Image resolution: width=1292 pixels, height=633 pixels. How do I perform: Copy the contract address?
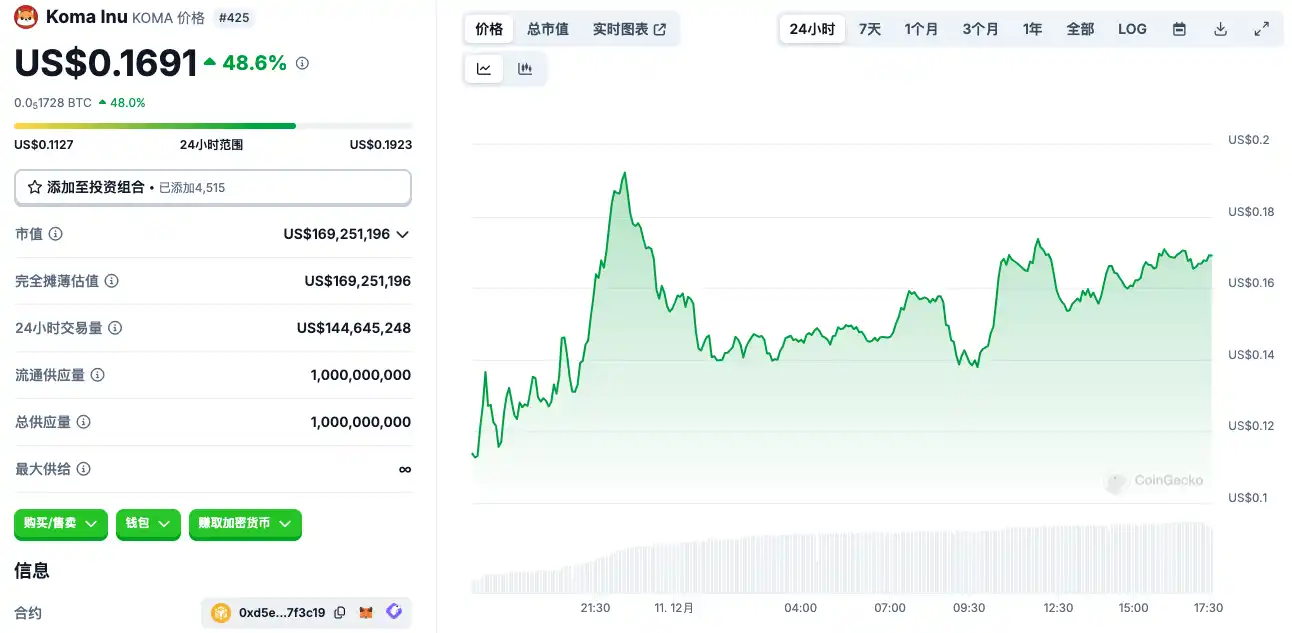pyautogui.click(x=340, y=612)
